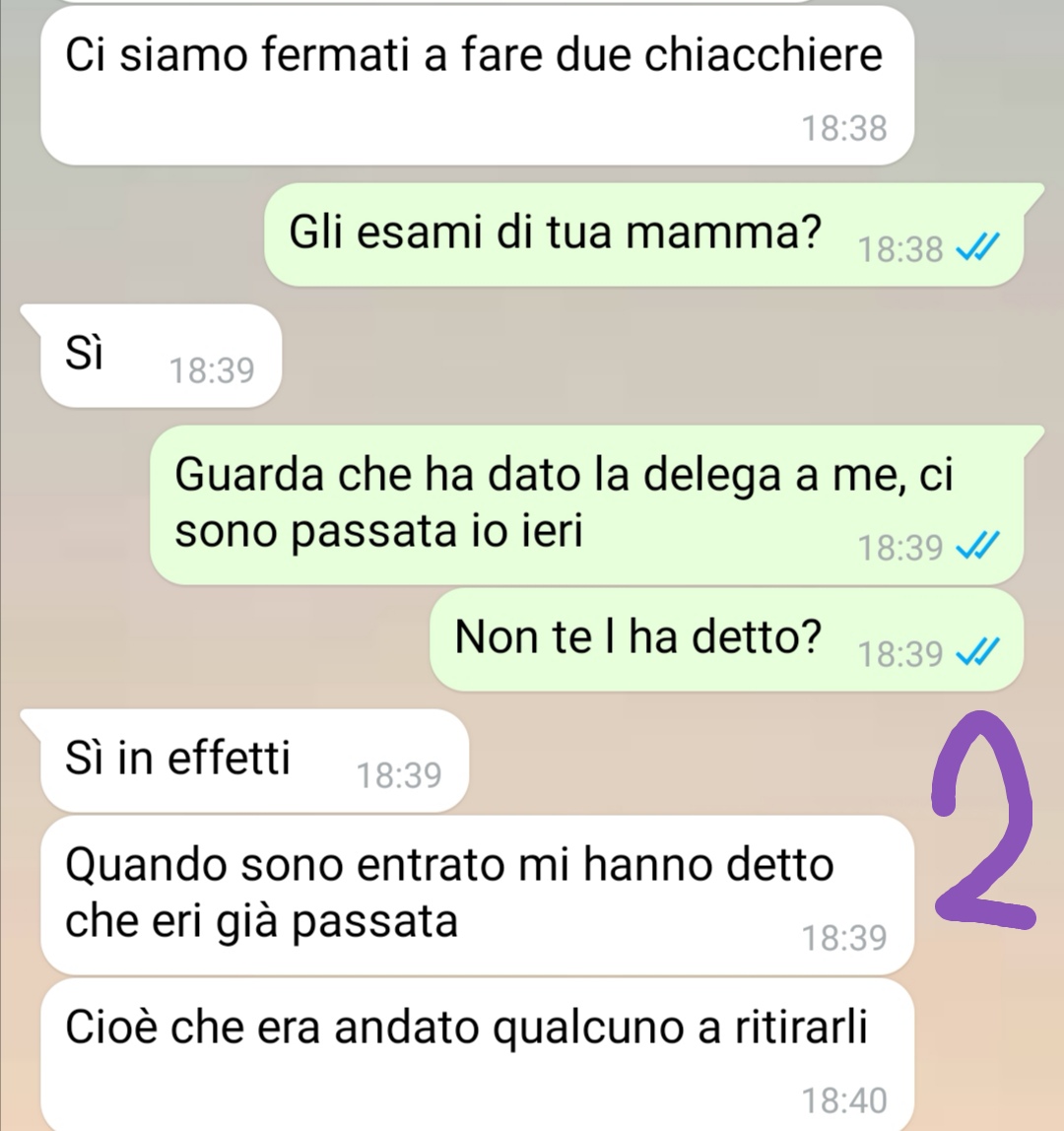Tap the blue double-check on 'Non te l ha detto?'
Image resolution: width=1064 pixels, height=1131 pixels.
tap(977, 653)
